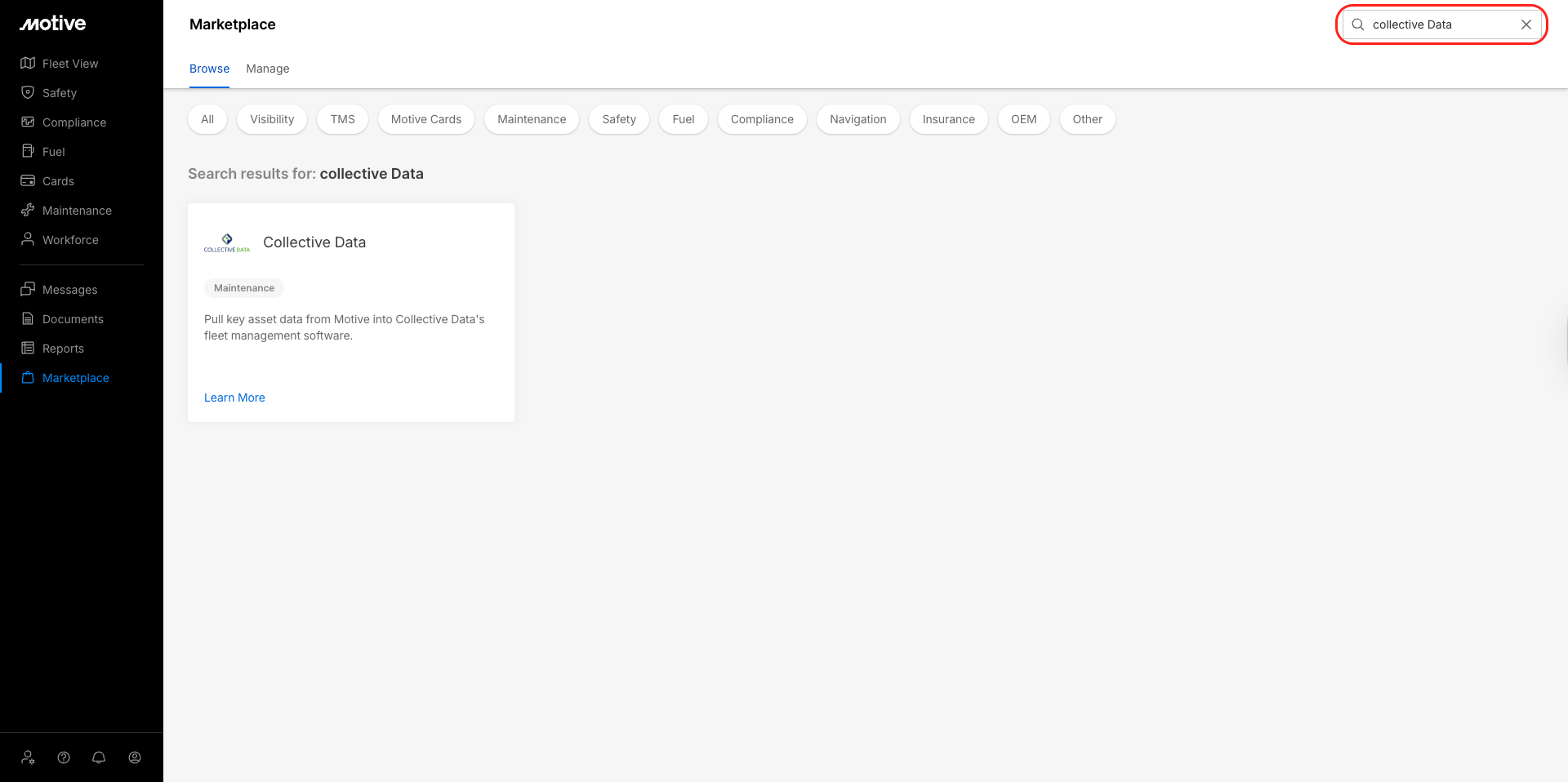Open the Collective Data card title

314,242
